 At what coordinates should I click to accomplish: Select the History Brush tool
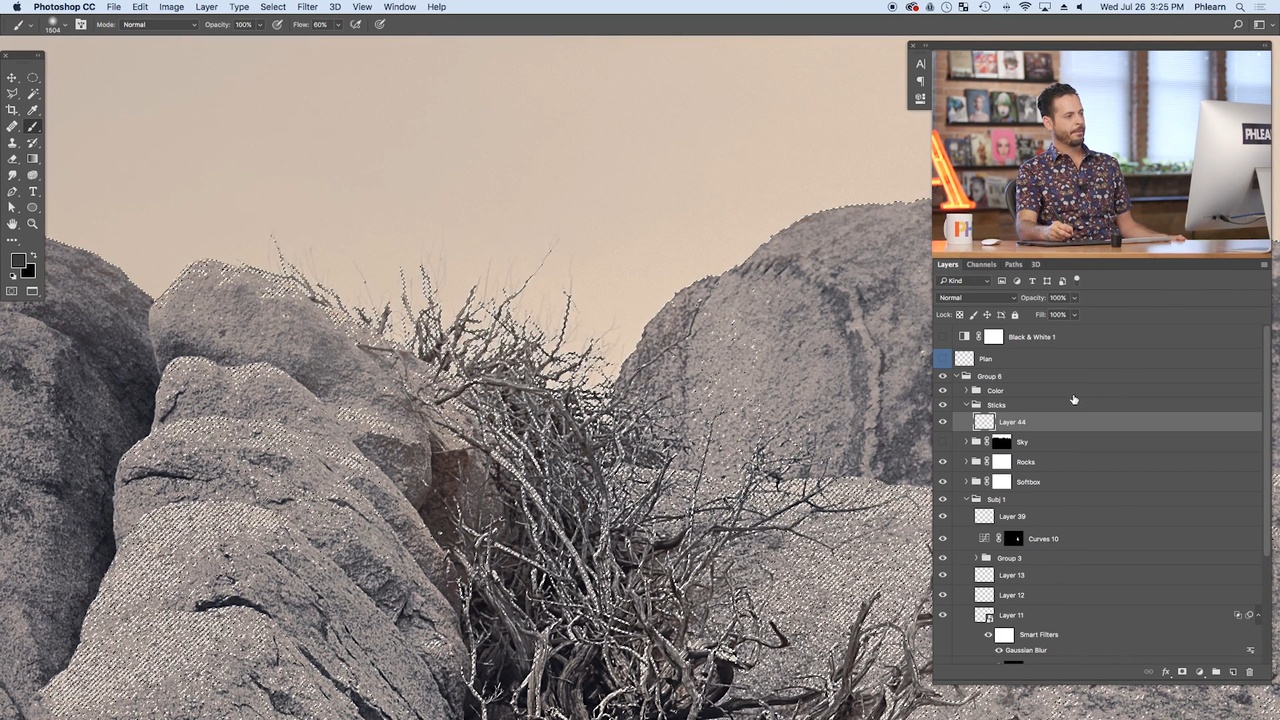[32, 143]
